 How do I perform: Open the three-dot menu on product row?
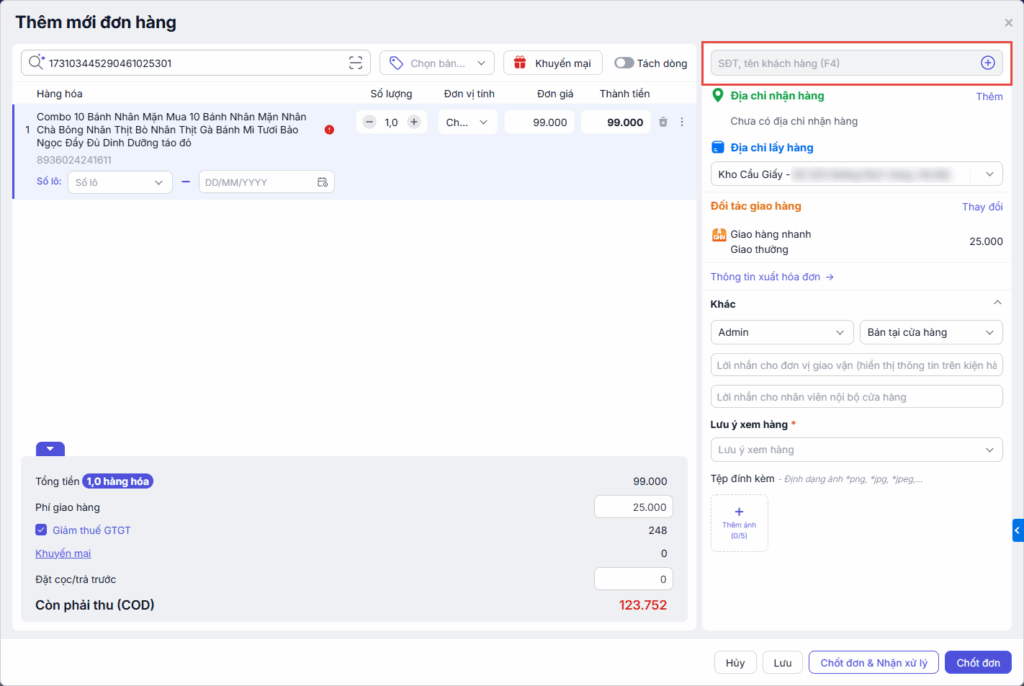tap(682, 122)
